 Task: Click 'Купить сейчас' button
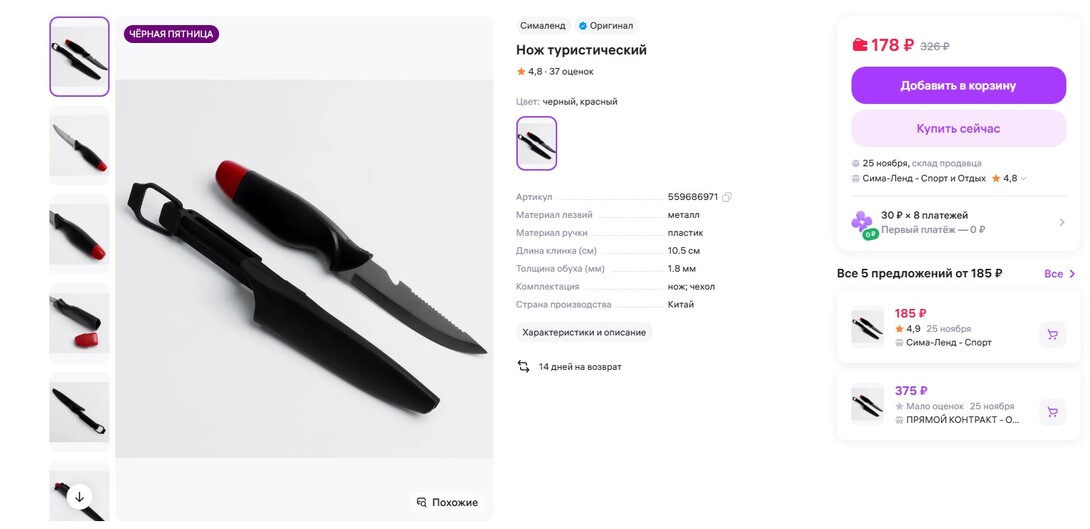click(958, 129)
